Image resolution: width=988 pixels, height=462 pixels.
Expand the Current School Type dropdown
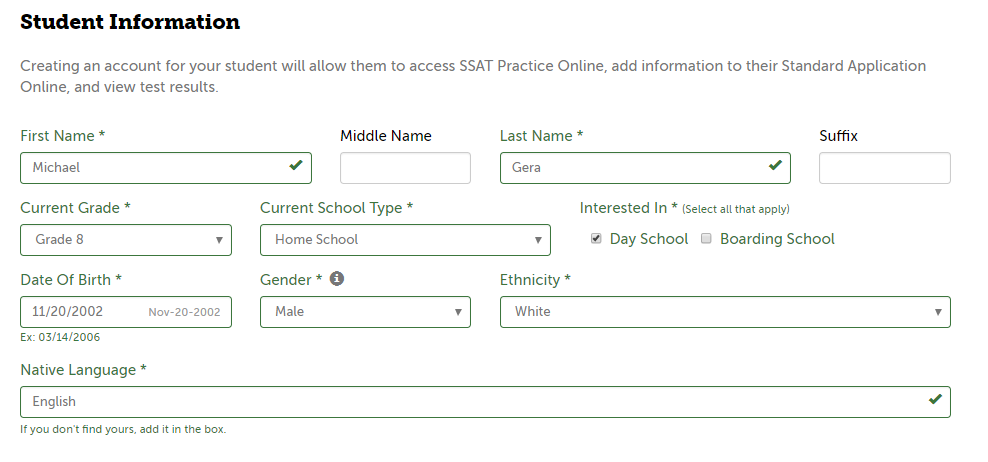point(405,240)
